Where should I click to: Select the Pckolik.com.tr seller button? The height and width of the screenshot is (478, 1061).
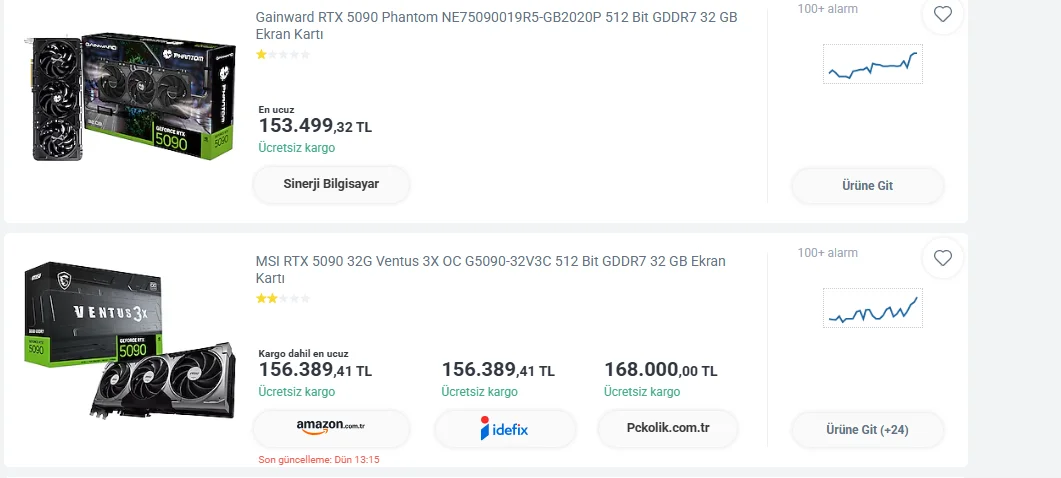(x=668, y=428)
